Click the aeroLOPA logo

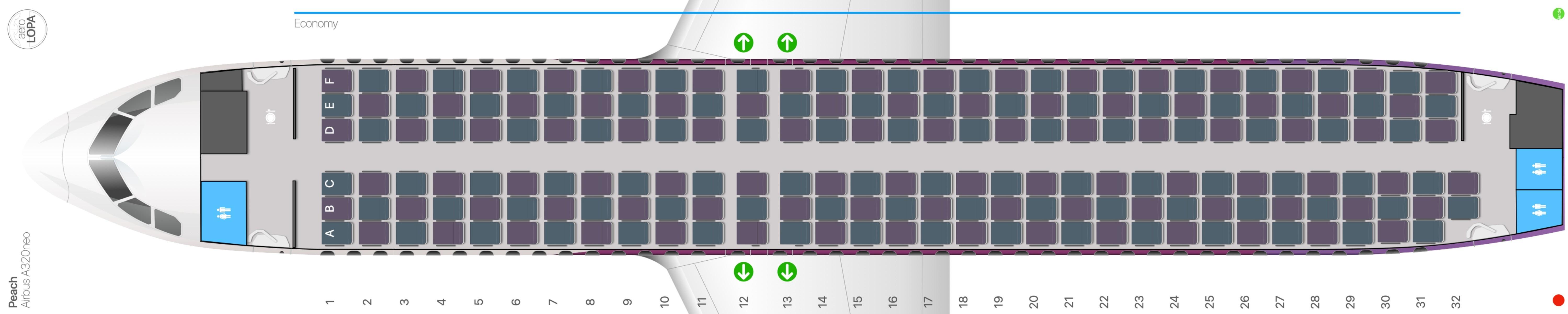pos(27,29)
